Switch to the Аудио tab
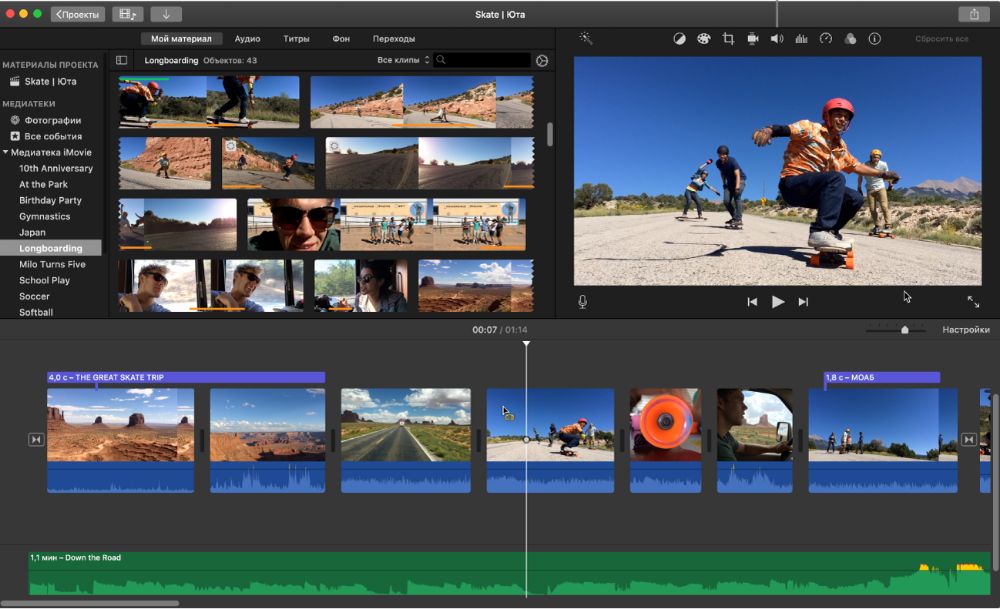Screen dimensions: 1000x609 (x=247, y=38)
